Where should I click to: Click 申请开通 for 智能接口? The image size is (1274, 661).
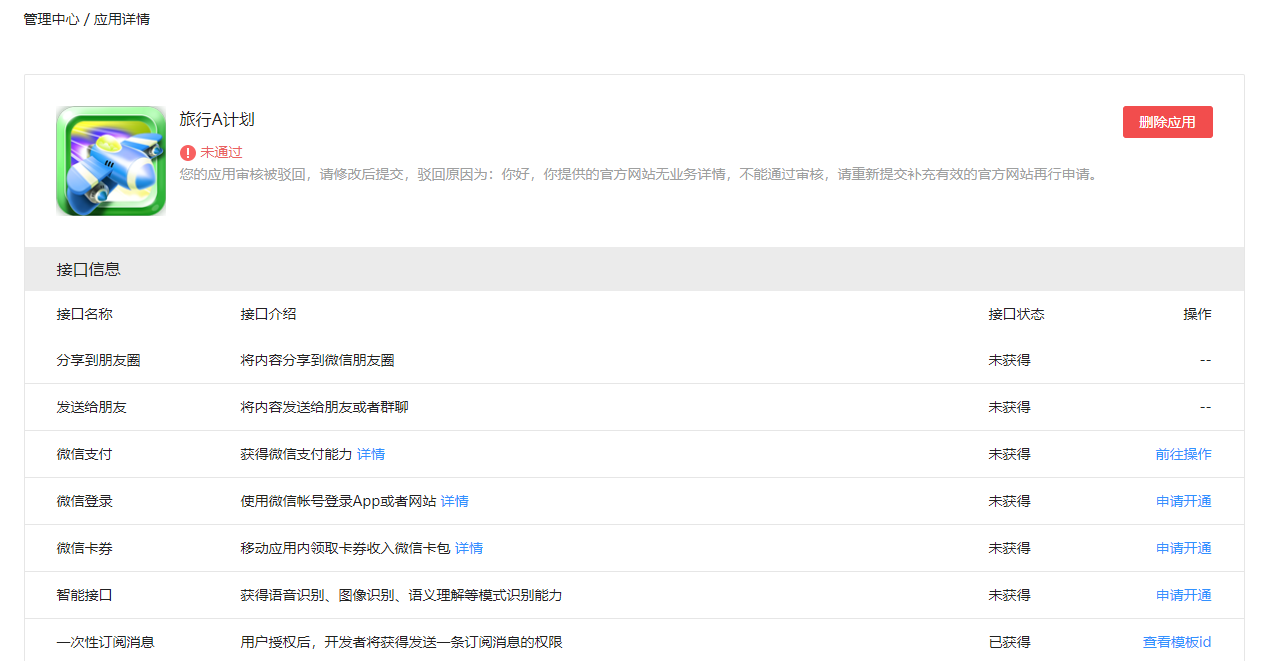click(1183, 595)
